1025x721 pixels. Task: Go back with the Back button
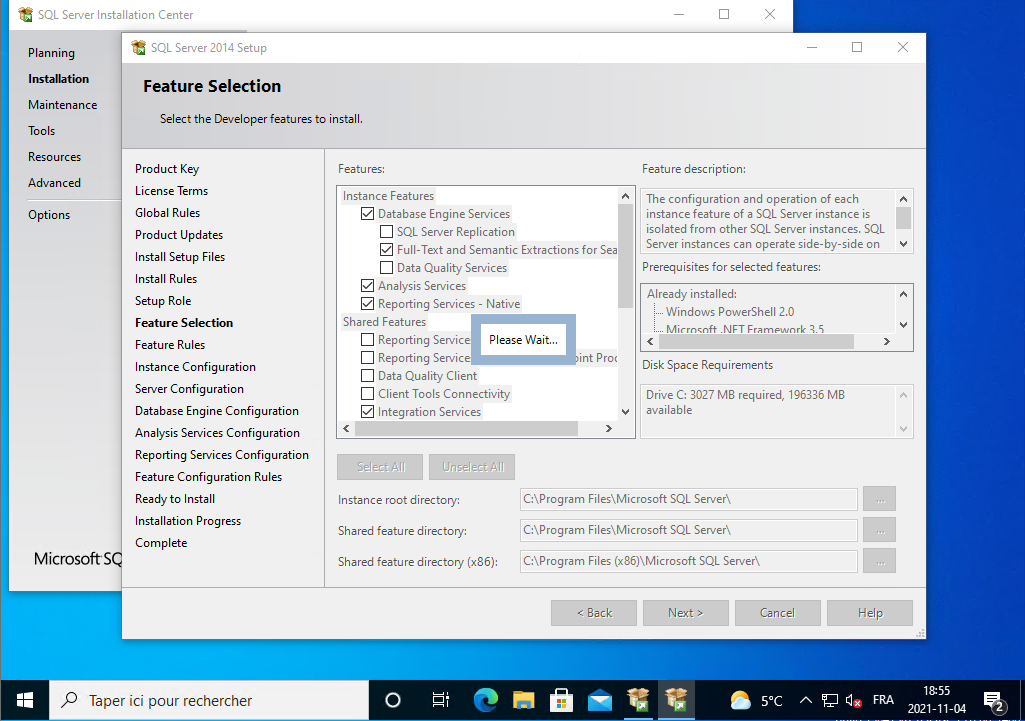tap(593, 613)
